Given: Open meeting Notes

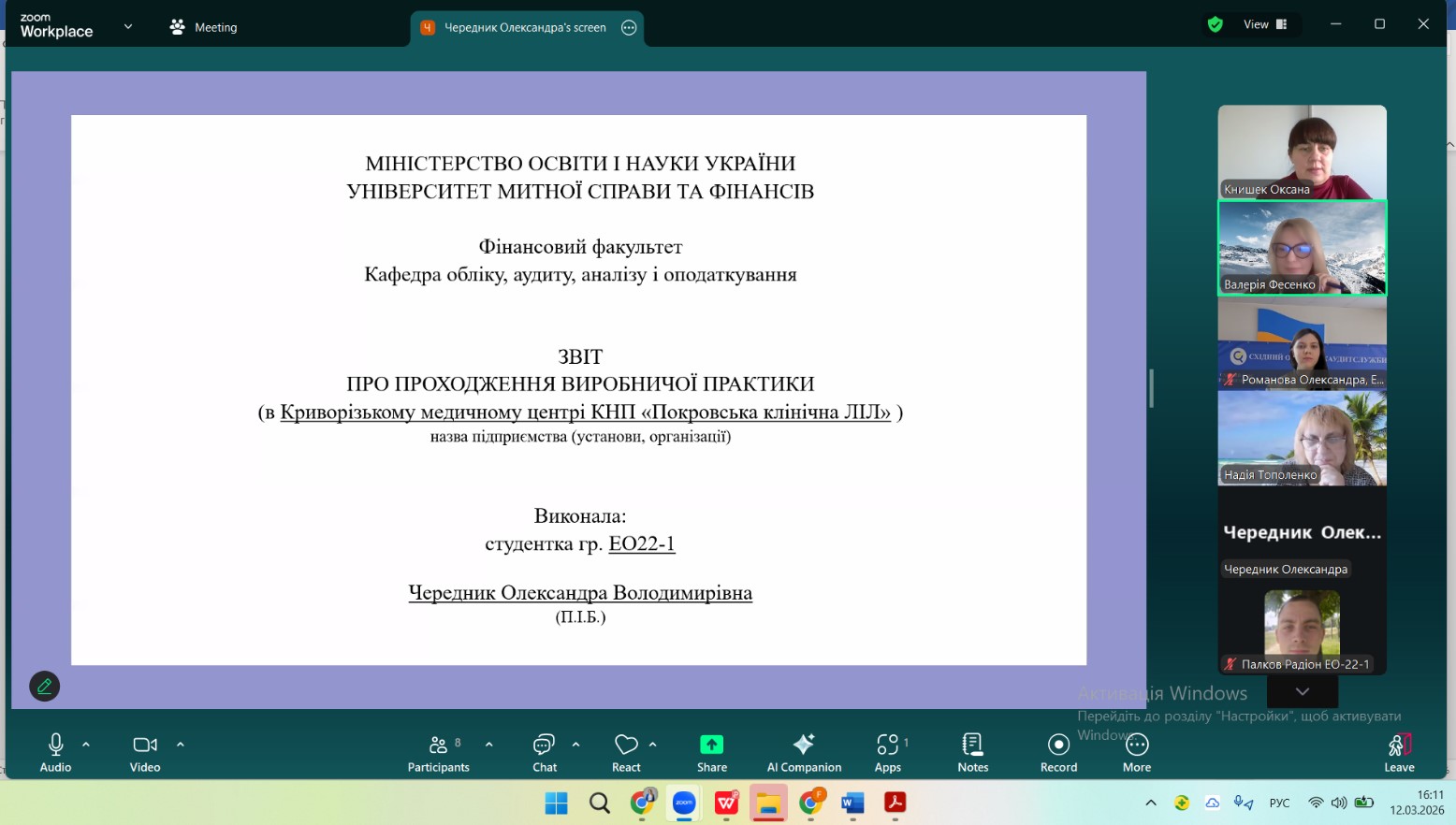Looking at the screenshot, I should (x=972, y=753).
